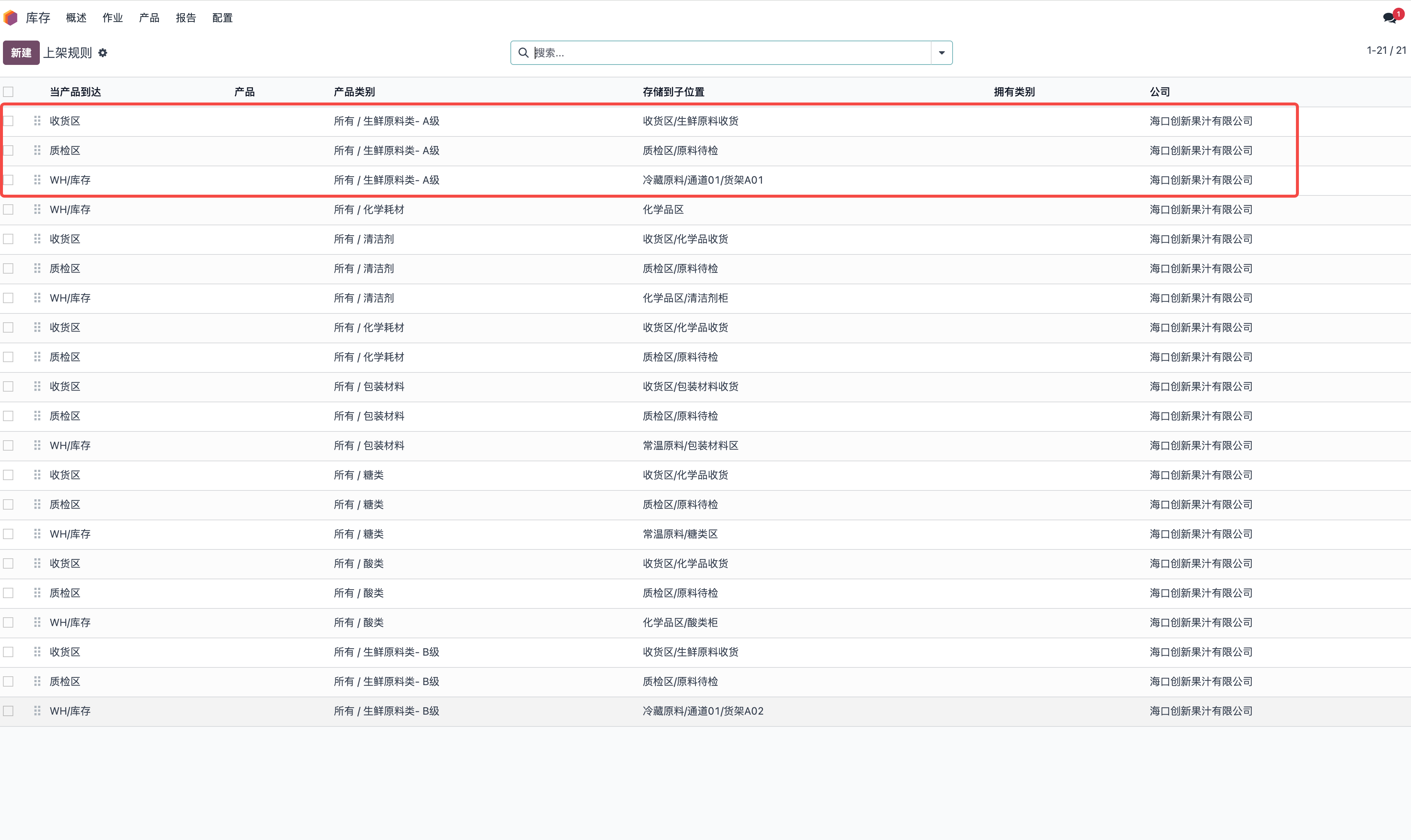This screenshot has height=840, width=1411.
Task: Click drag handle of 常温原料/包装材料区 row
Action: 37,445
